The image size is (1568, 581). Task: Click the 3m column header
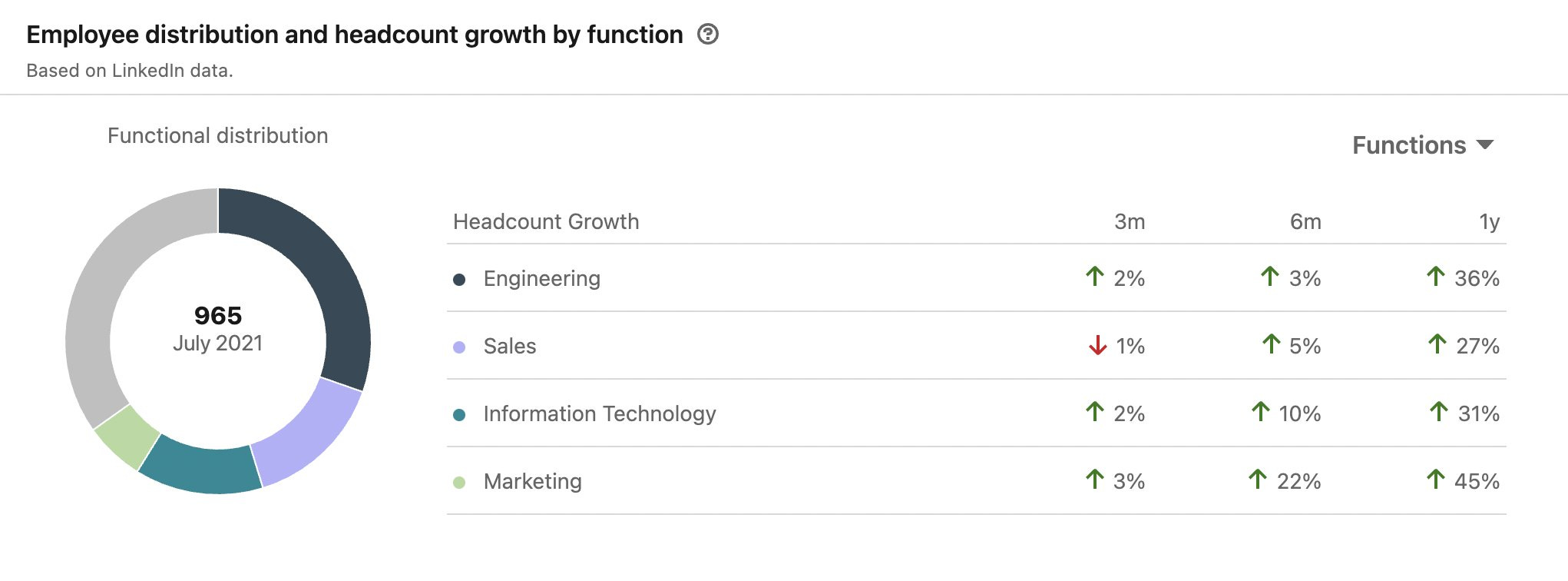pos(1129,222)
